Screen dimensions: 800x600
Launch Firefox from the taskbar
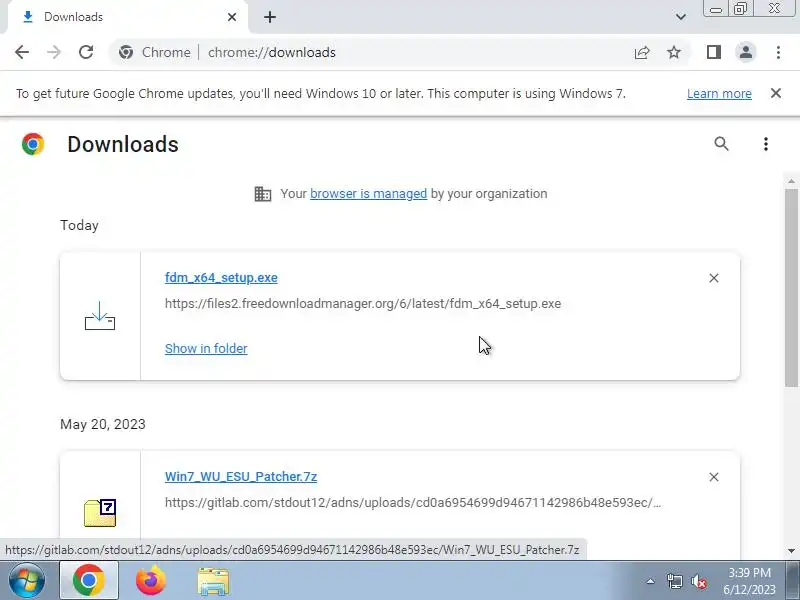(151, 581)
